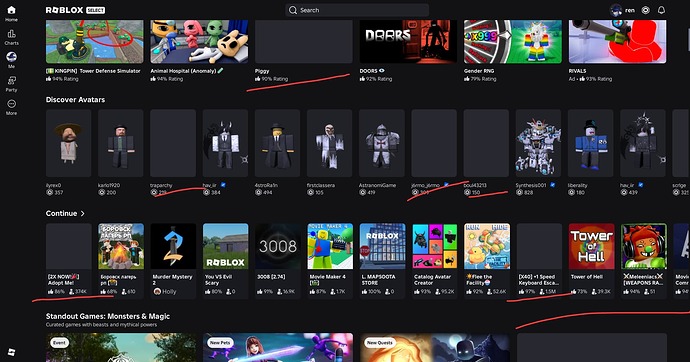Continue playing Adopt Me!

tap(68, 260)
